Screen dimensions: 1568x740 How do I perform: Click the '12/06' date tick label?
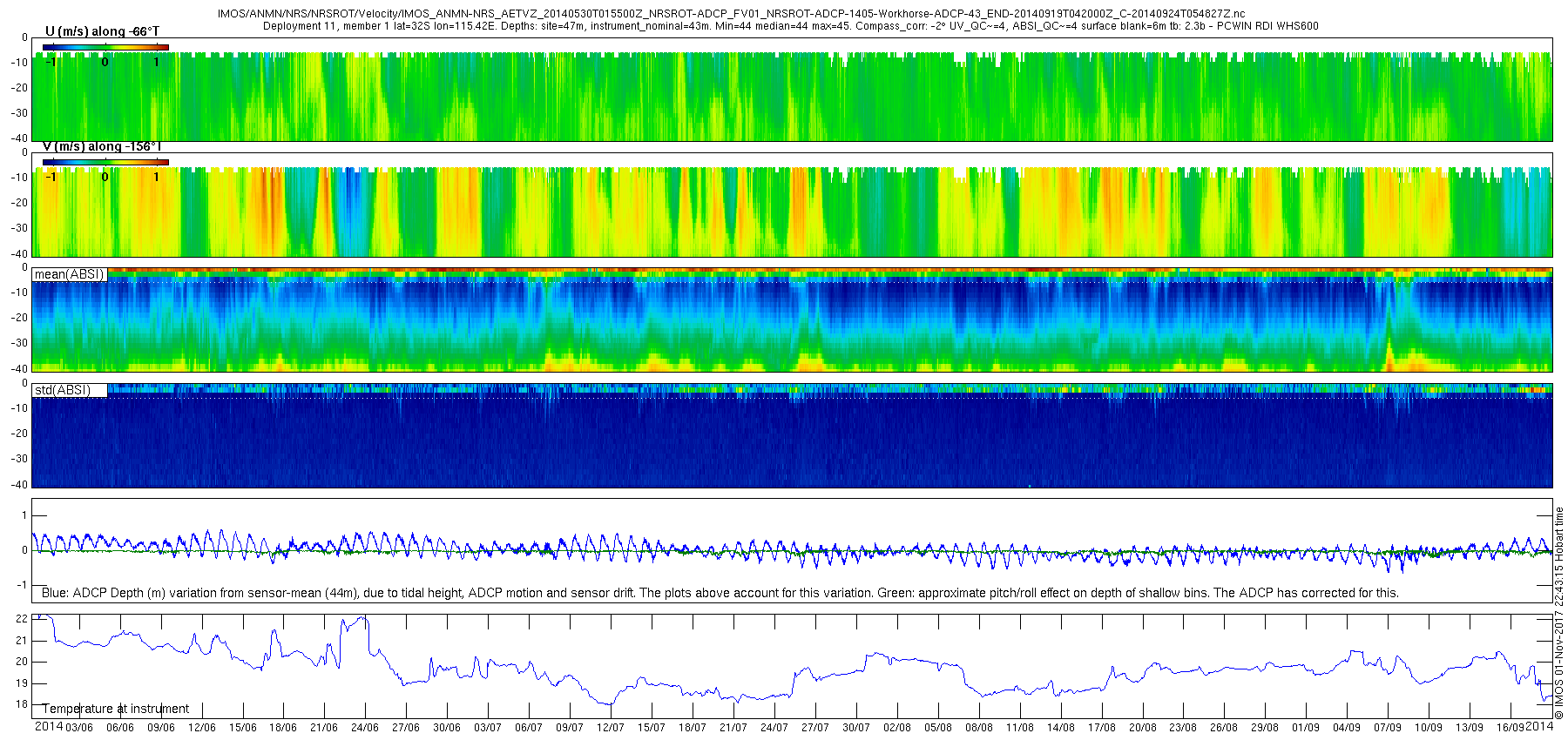coord(202,728)
